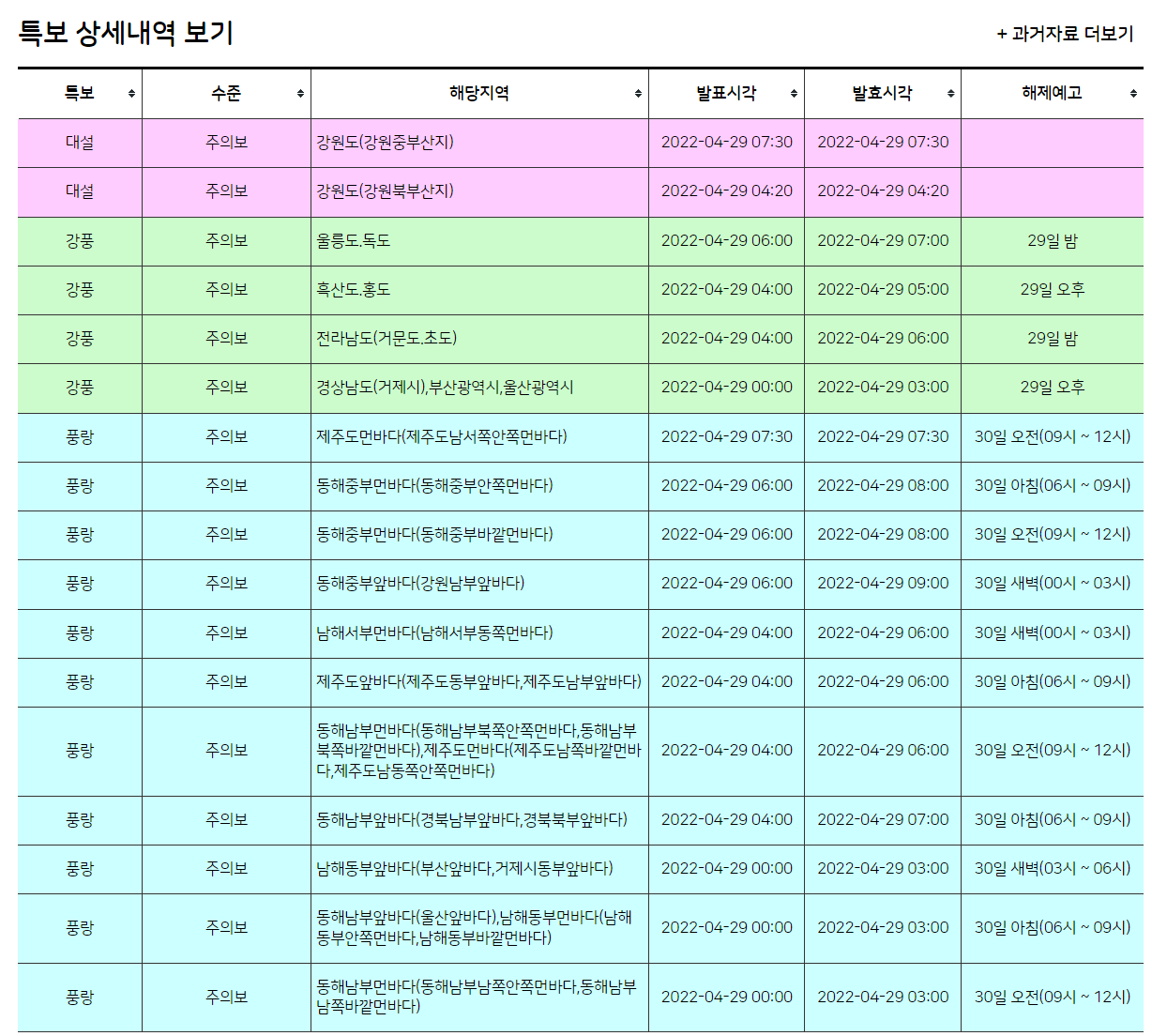Click the 대설 cell in 강원중부산지 row
This screenshot has height=1036, width=1152.
(x=80, y=143)
